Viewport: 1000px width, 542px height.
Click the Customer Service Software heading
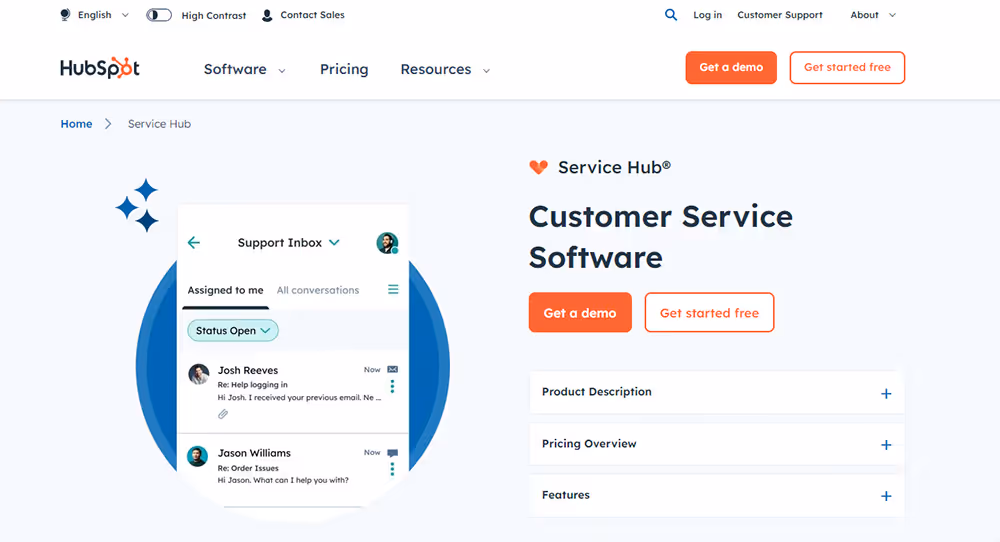click(661, 237)
